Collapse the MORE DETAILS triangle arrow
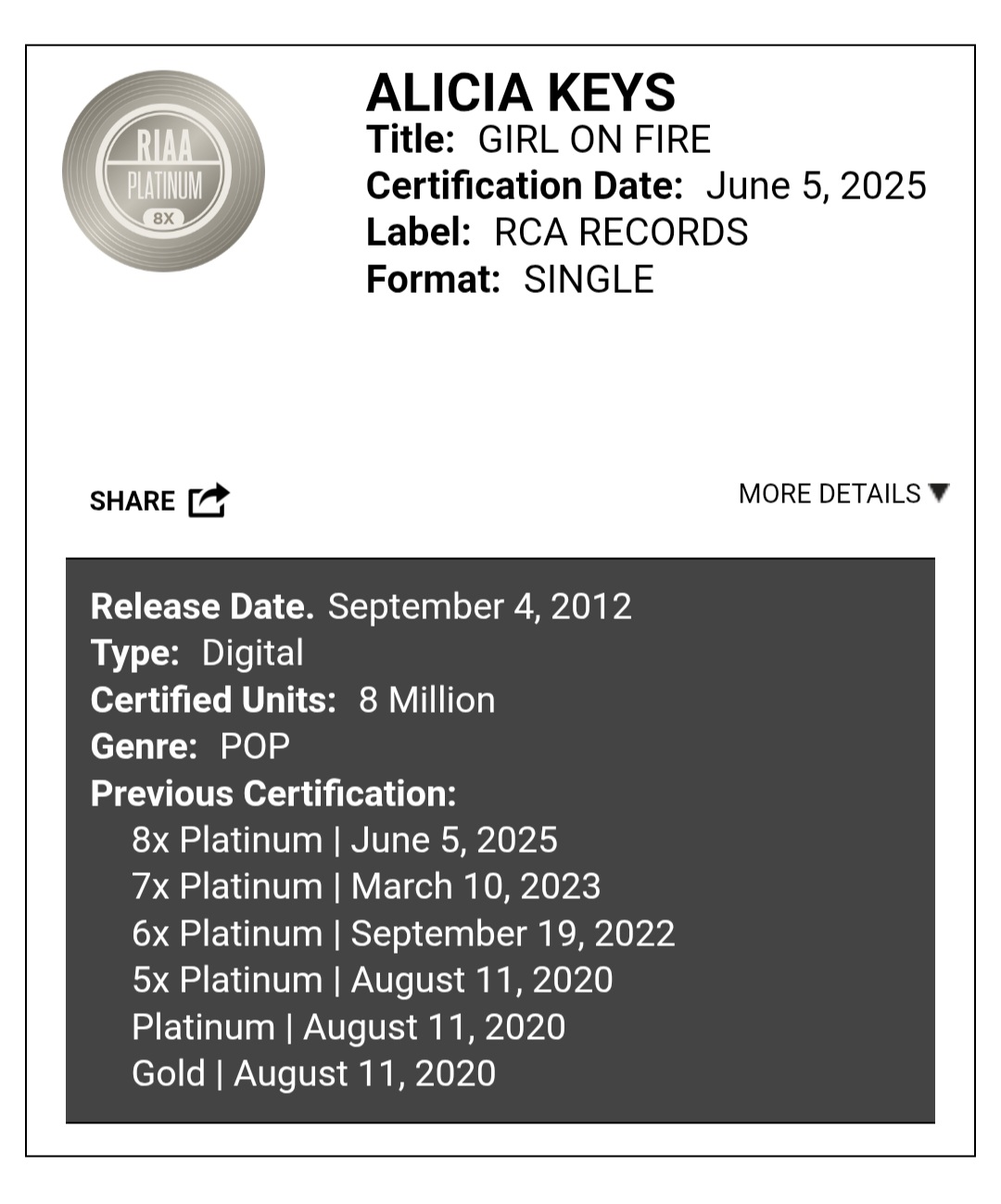This screenshot has width=1001, height=1204. (939, 493)
